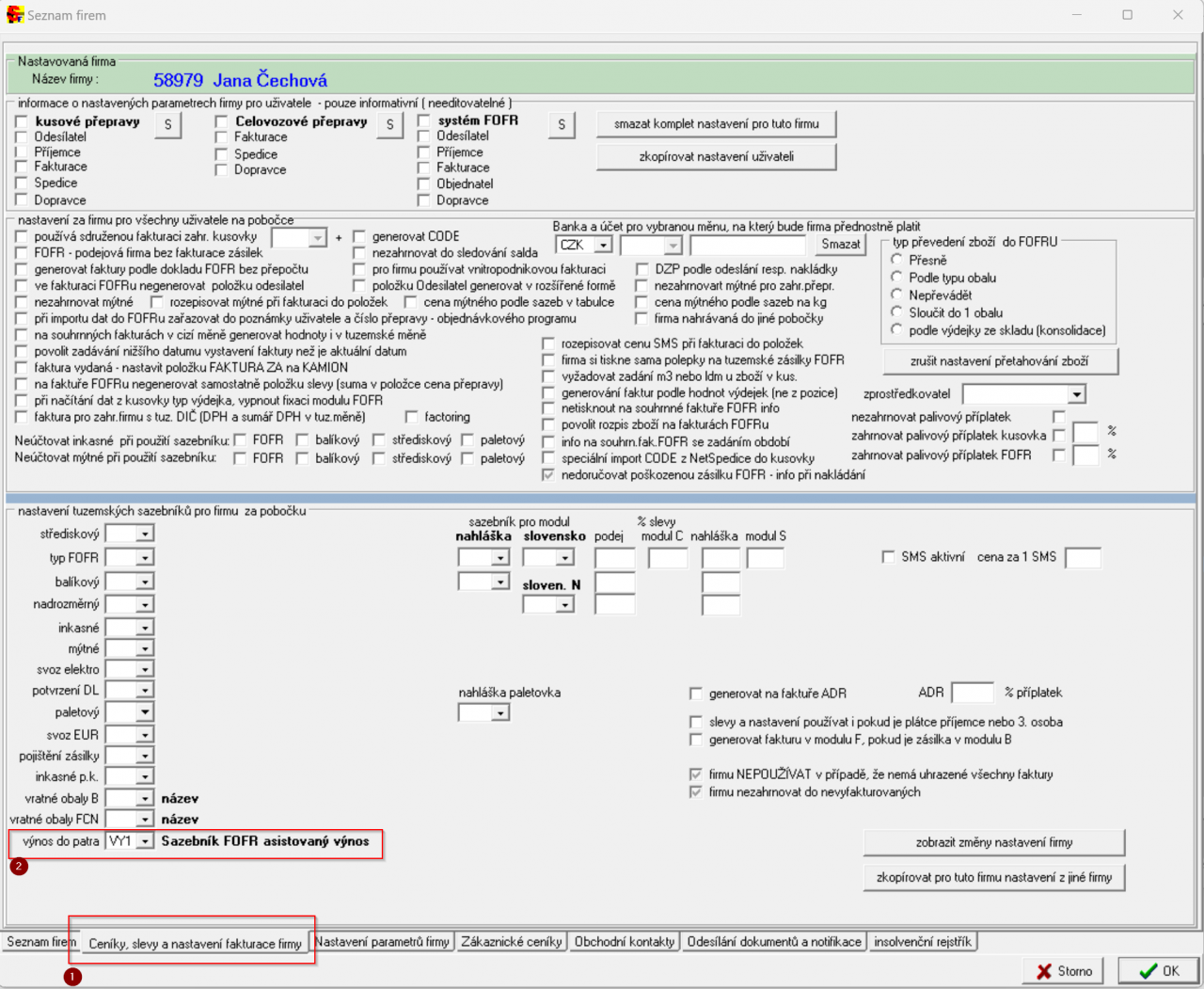
Task: Toggle the factoring checkbox
Action: (x=412, y=417)
